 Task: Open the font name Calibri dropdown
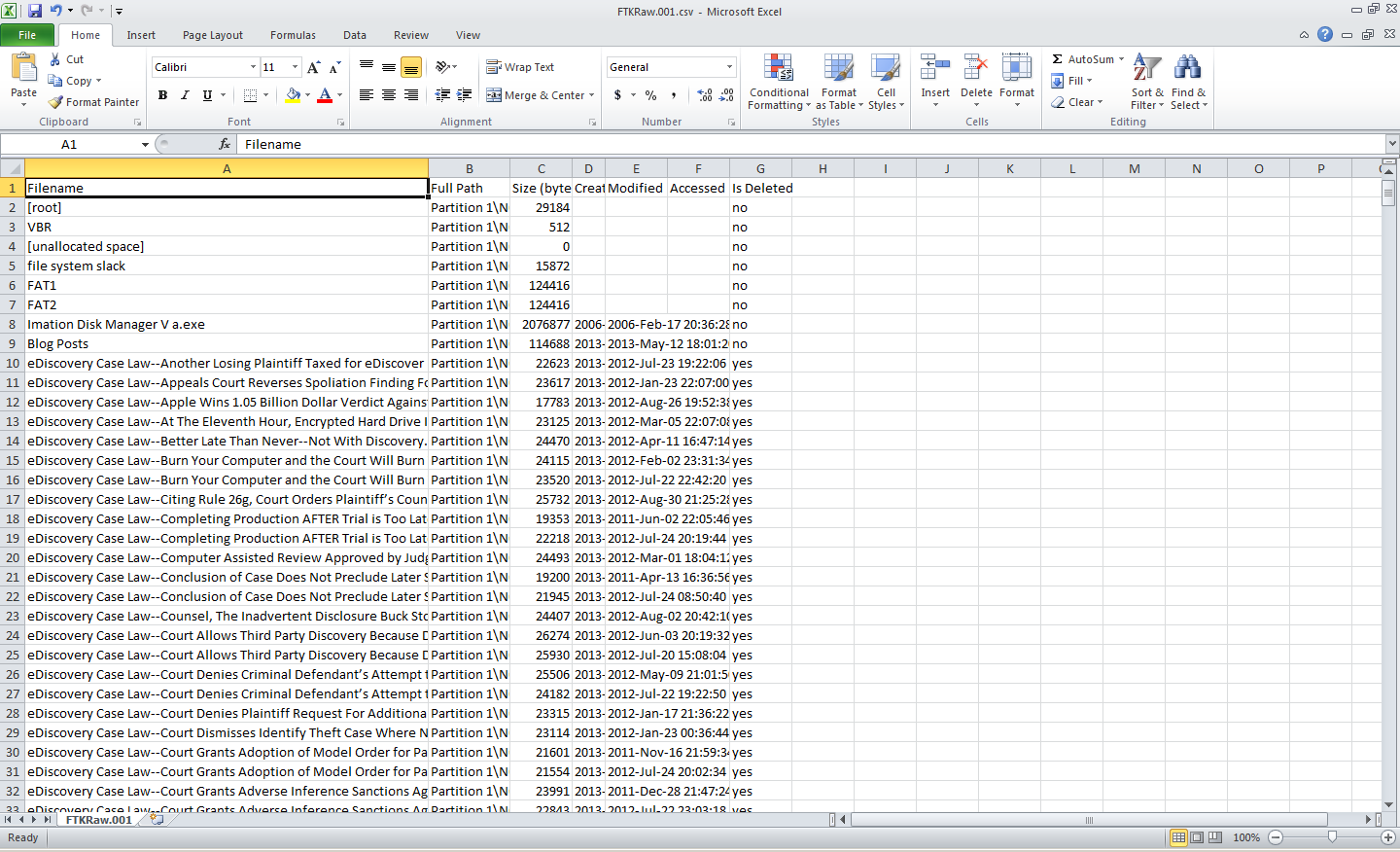[254, 67]
